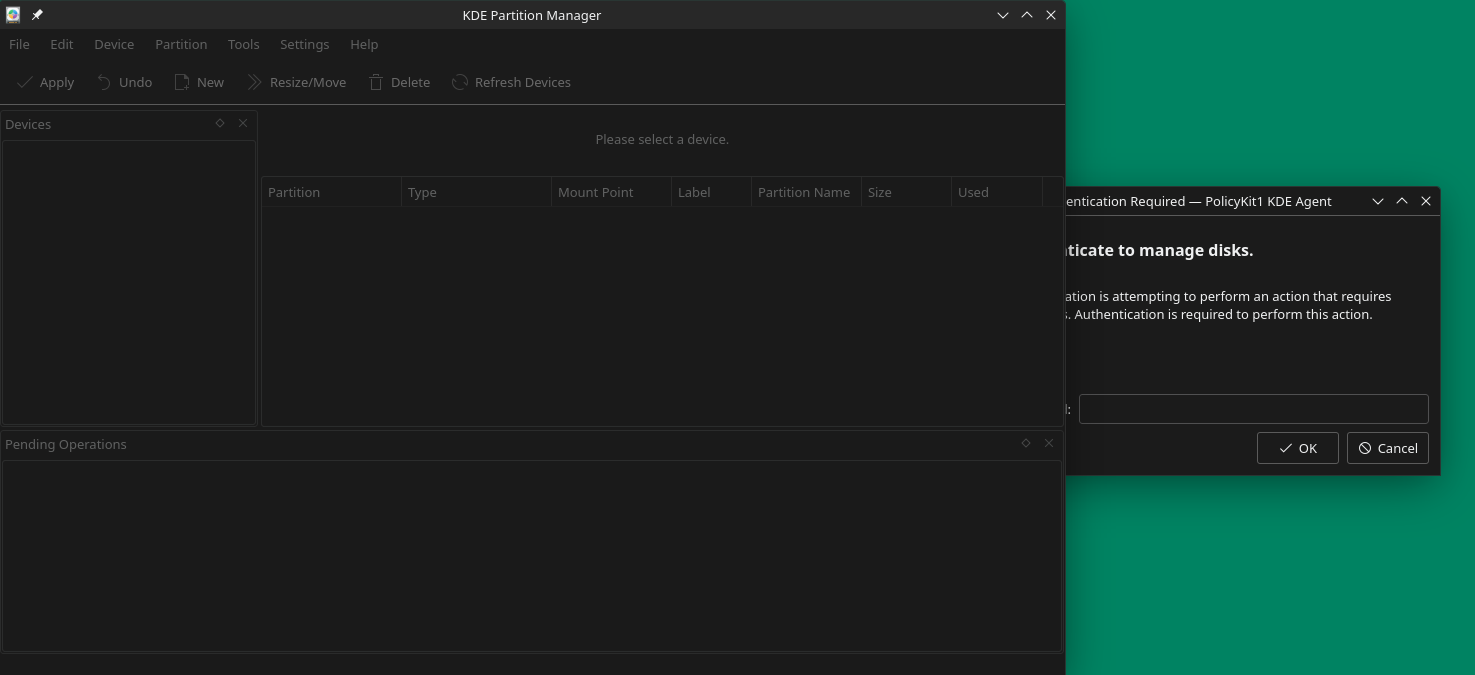The height and width of the screenshot is (675, 1475).
Task: Open the File menu
Action: 19,44
